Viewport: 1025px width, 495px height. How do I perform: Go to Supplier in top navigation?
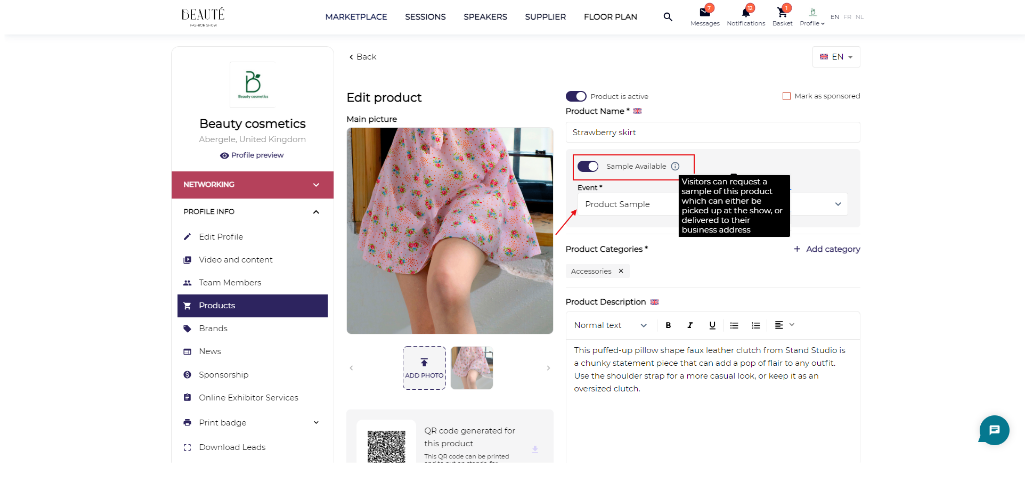coord(546,17)
